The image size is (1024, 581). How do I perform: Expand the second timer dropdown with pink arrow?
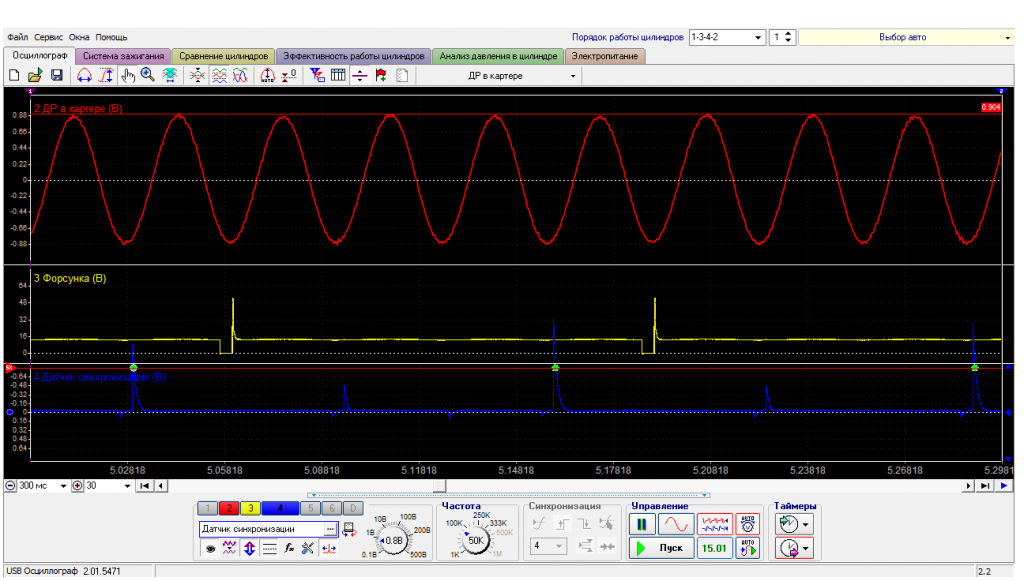click(806, 548)
